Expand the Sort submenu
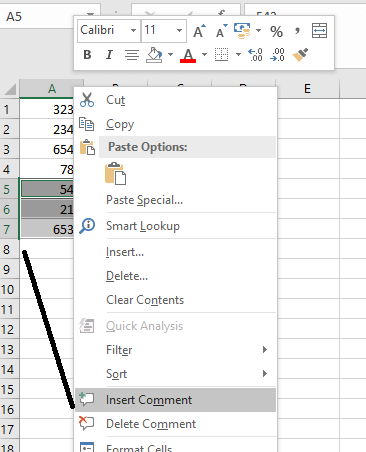This screenshot has height=452, width=366. [x=265, y=373]
